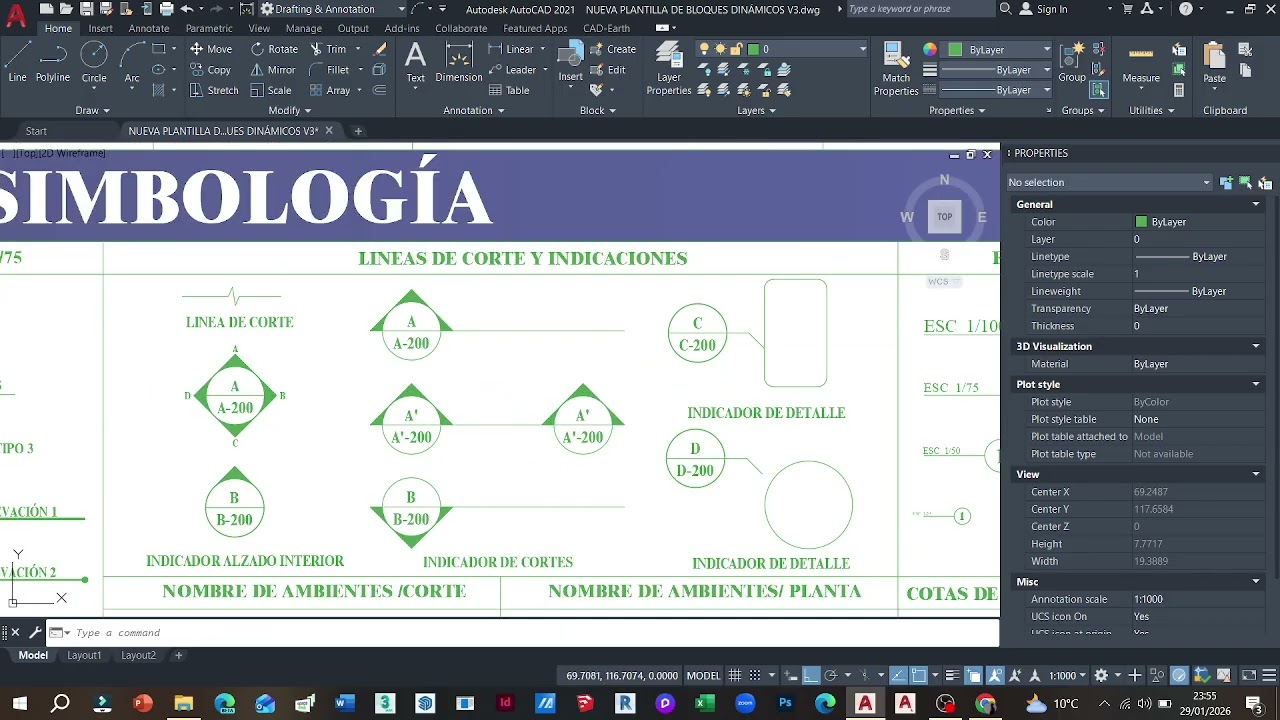The height and width of the screenshot is (720, 1280).
Task: Open the layer 0 dropdown list
Action: [782, 49]
